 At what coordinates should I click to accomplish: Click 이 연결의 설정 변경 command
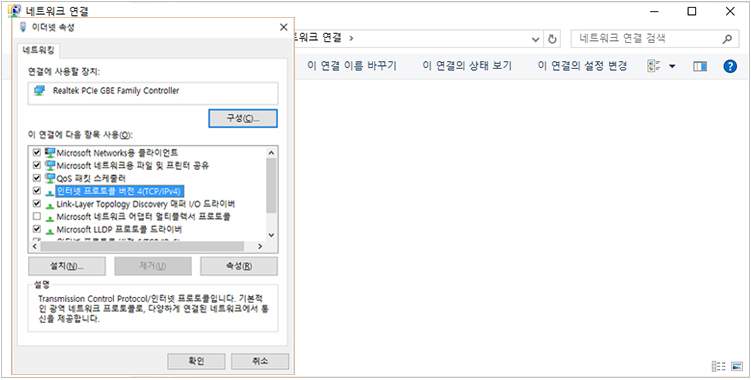pos(582,66)
